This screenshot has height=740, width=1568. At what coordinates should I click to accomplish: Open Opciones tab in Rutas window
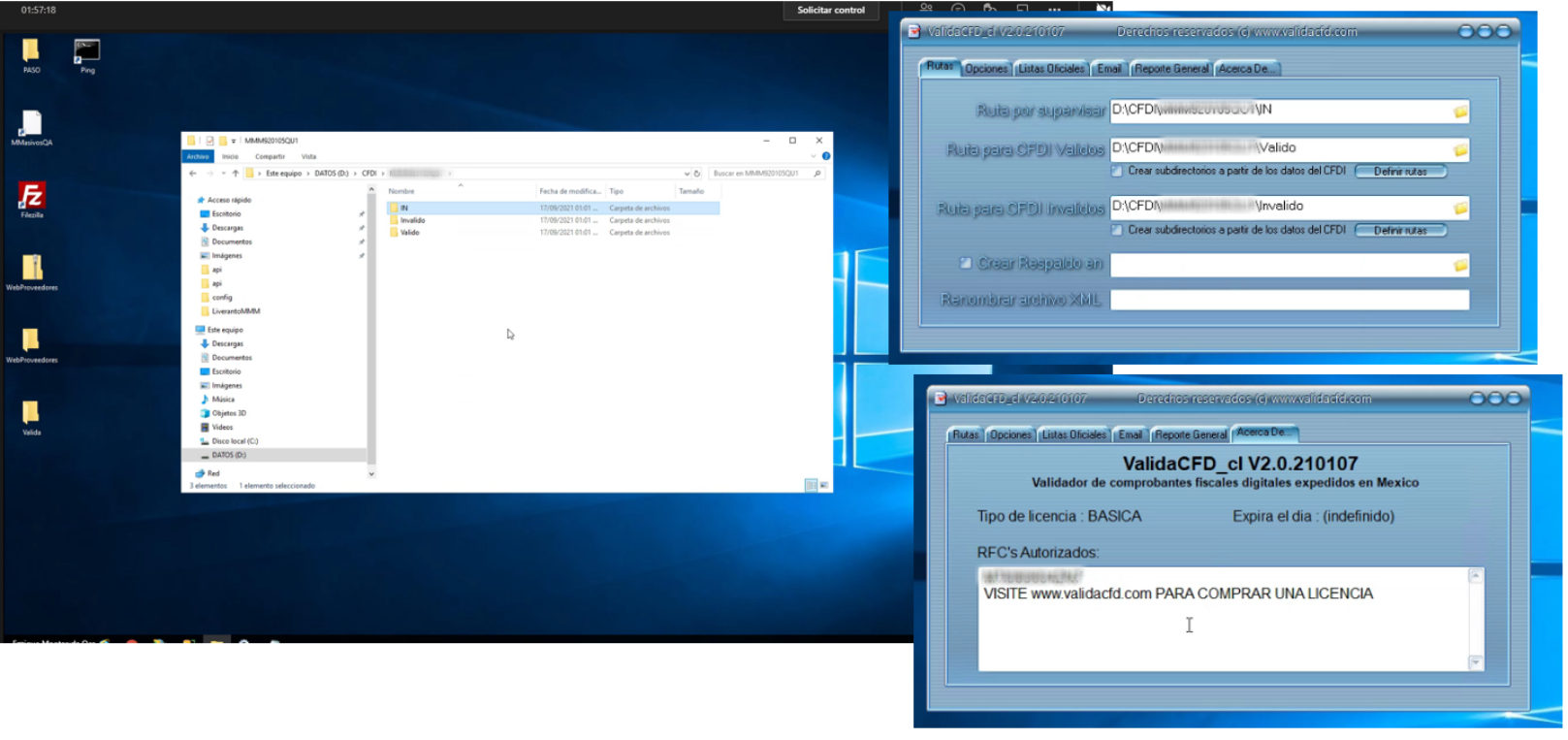[986, 69]
